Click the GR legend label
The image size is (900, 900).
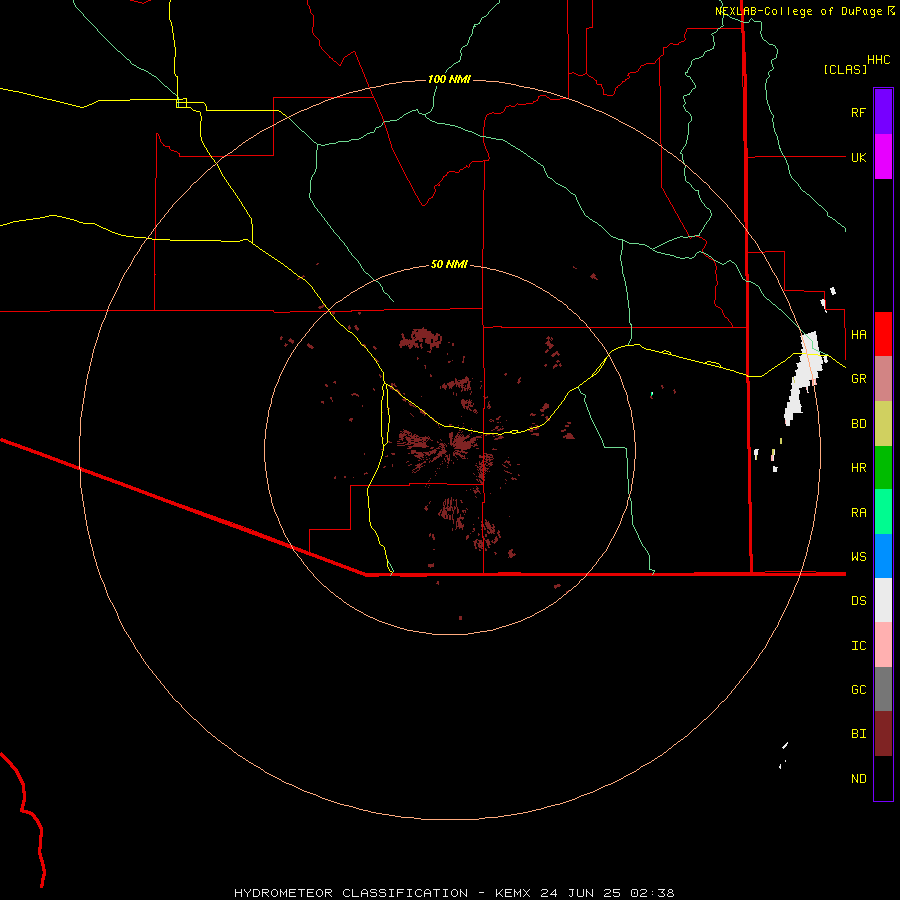click(x=858, y=379)
